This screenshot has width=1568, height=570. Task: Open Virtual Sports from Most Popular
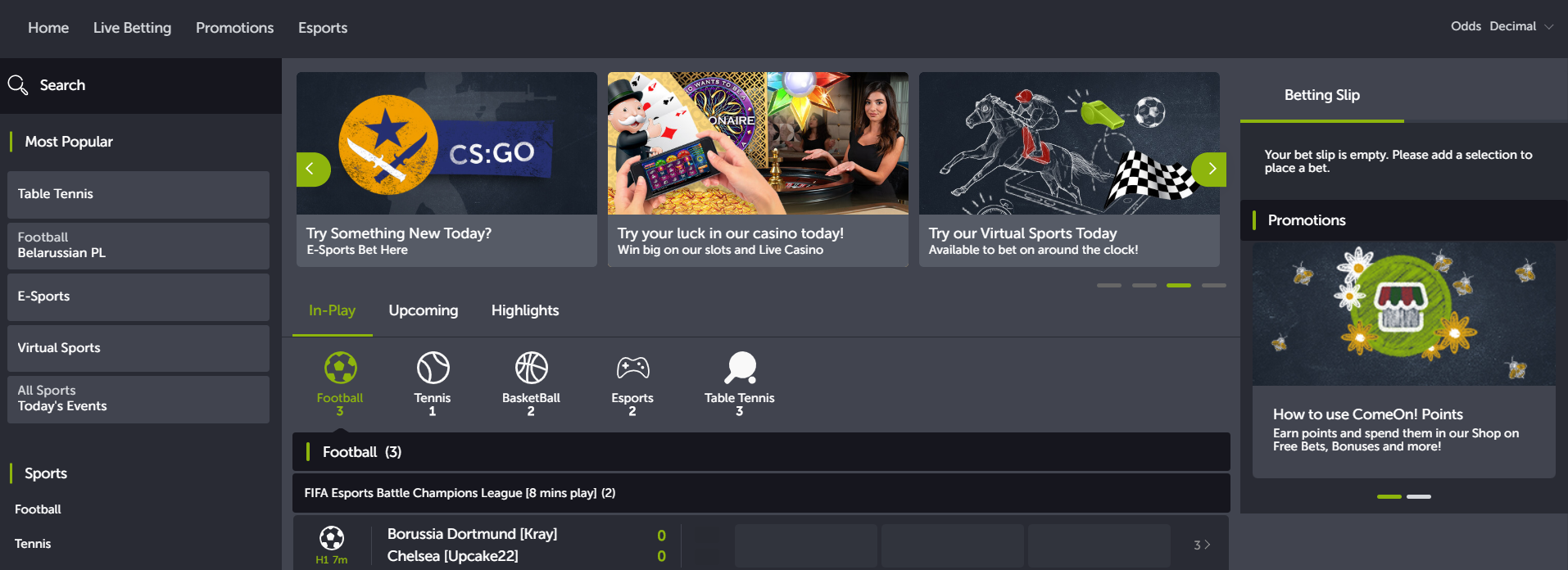pos(138,348)
